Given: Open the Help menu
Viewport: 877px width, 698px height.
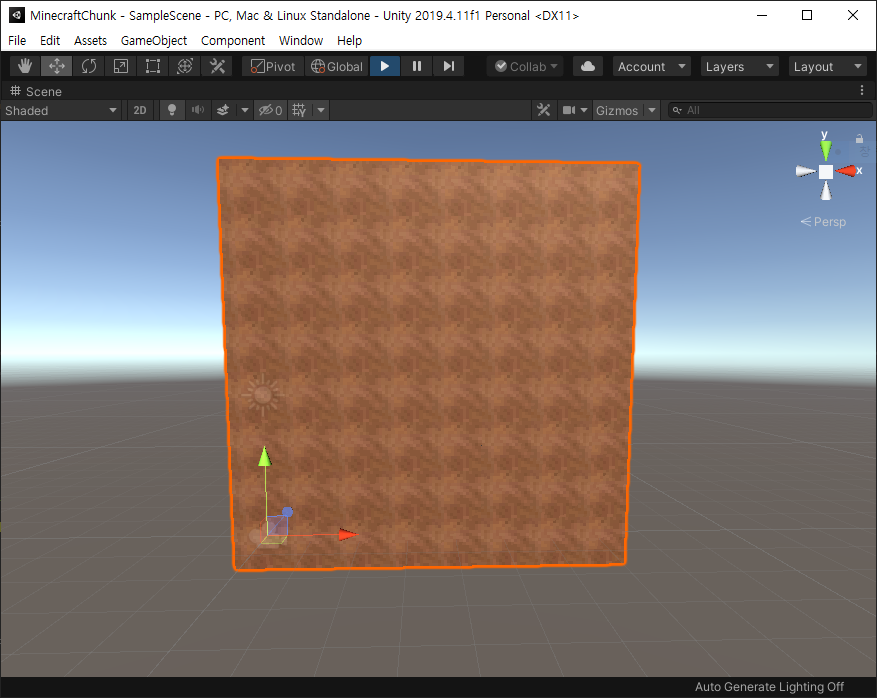Looking at the screenshot, I should coord(349,40).
